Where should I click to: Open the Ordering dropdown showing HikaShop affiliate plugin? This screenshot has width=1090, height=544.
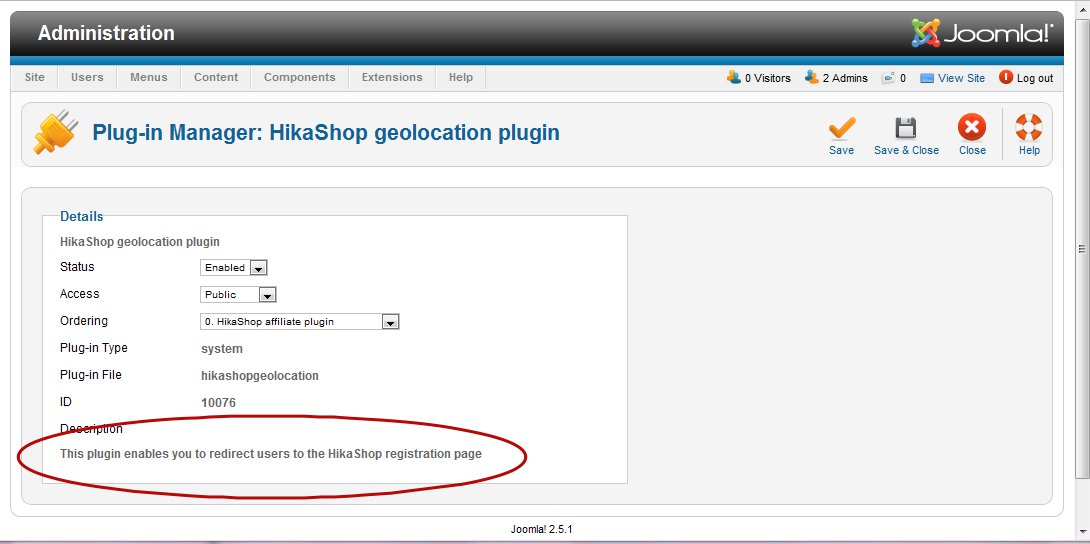point(300,322)
